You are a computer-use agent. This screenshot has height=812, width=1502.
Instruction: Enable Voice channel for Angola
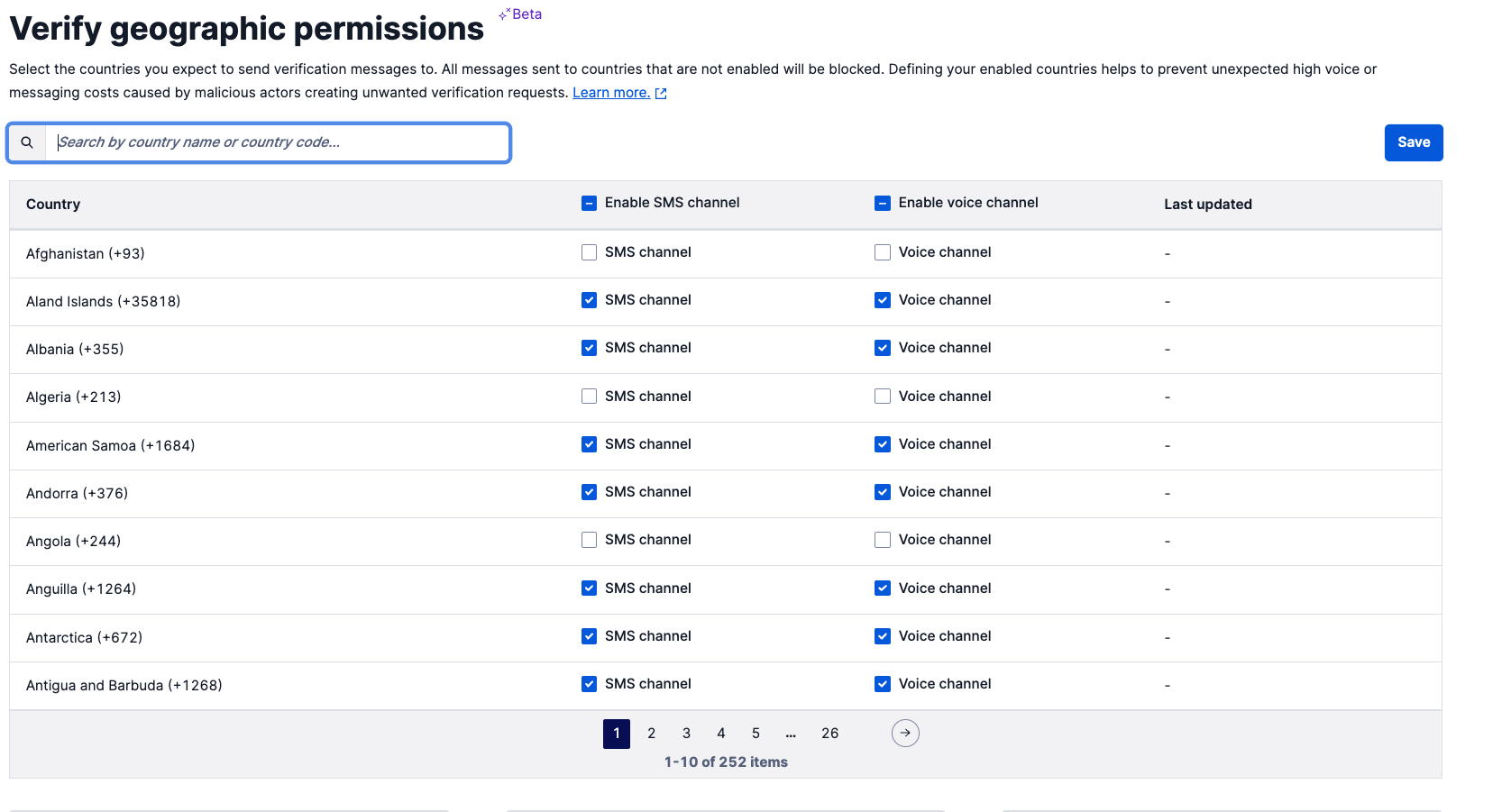(883, 540)
